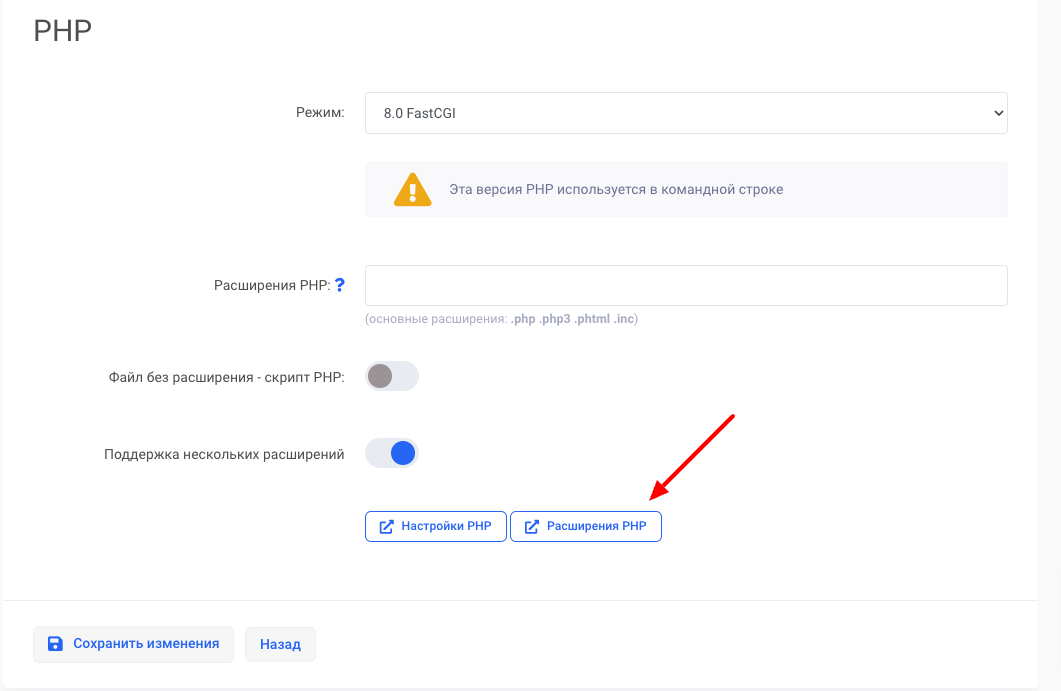Click the blue question mark help icon

[340, 285]
